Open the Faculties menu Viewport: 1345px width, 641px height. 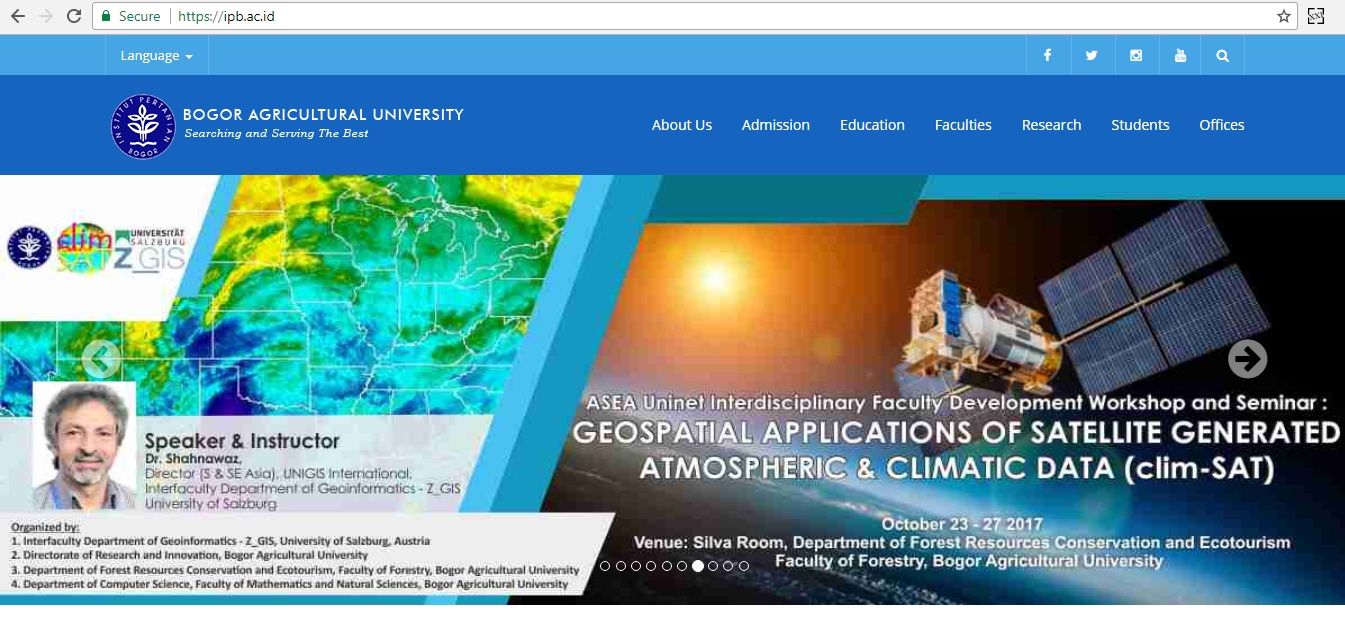pyautogui.click(x=963, y=125)
